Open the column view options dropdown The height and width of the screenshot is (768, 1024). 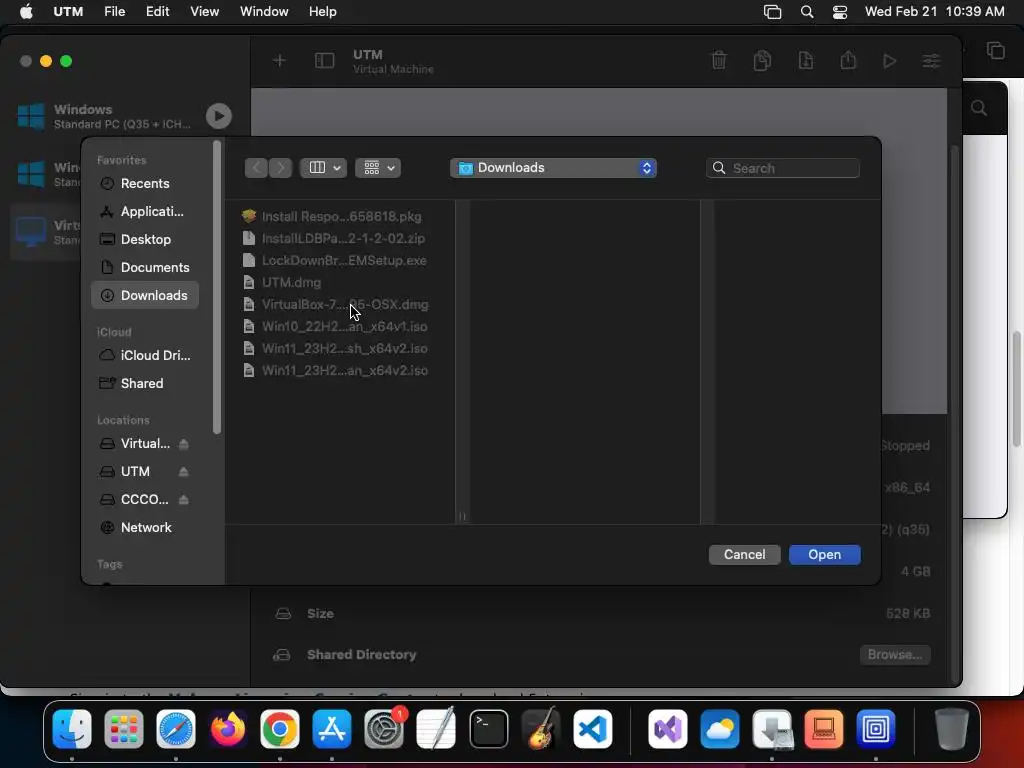point(323,168)
